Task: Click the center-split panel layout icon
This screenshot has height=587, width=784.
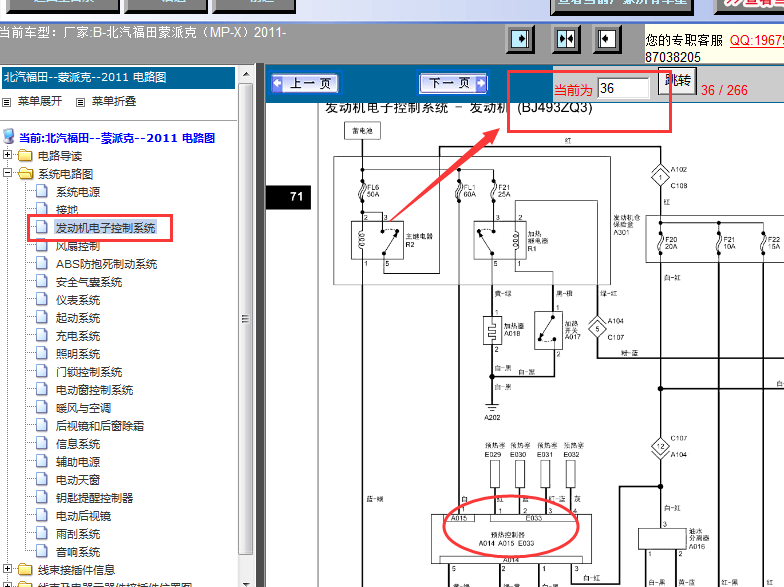Action: (566, 39)
